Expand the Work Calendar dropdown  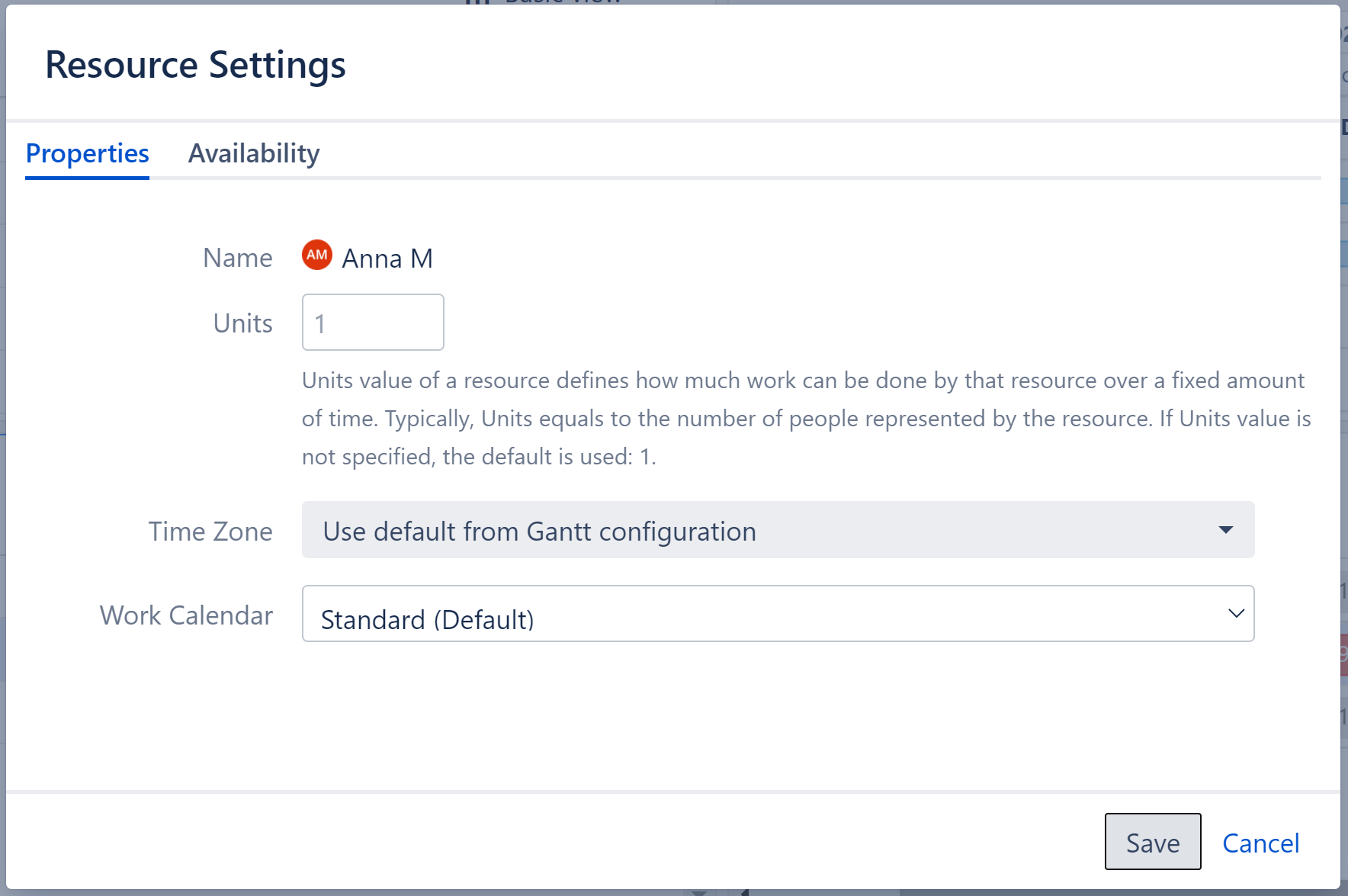tap(777, 614)
